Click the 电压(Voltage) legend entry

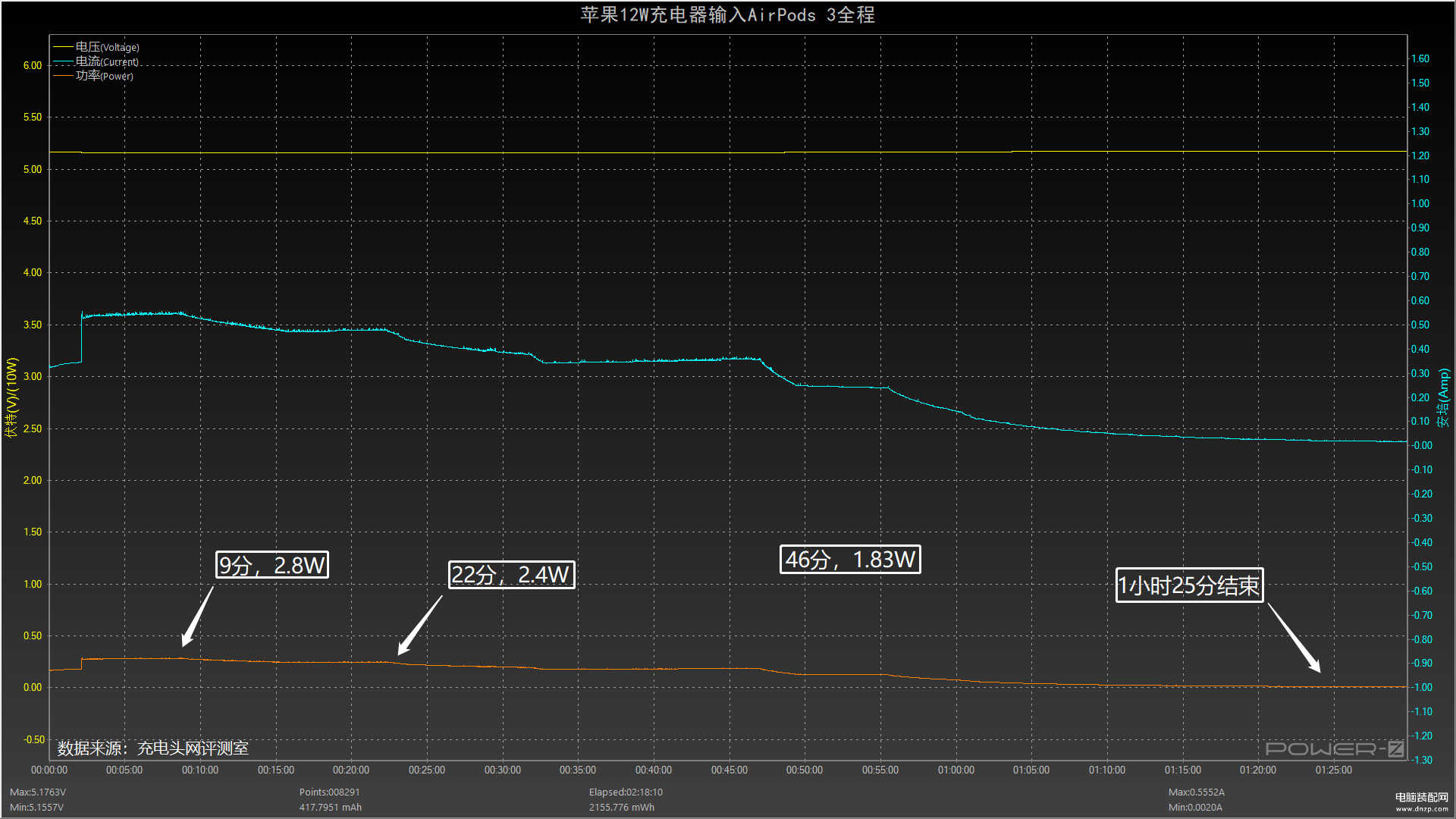click(x=96, y=47)
